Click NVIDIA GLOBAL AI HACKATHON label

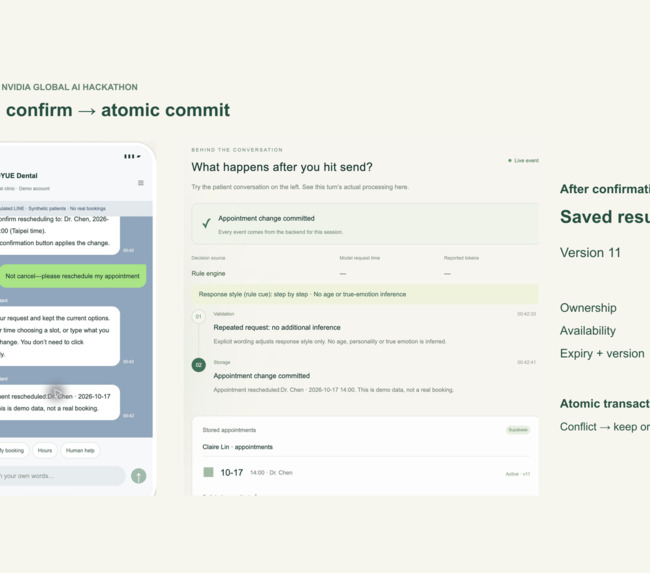point(70,87)
